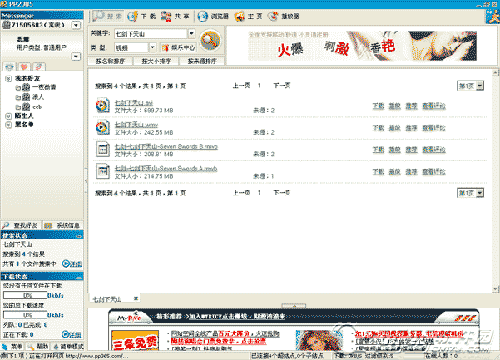Click the video icon of the 900.73 MB file
Viewport: 500px width, 360px height.
point(102,105)
